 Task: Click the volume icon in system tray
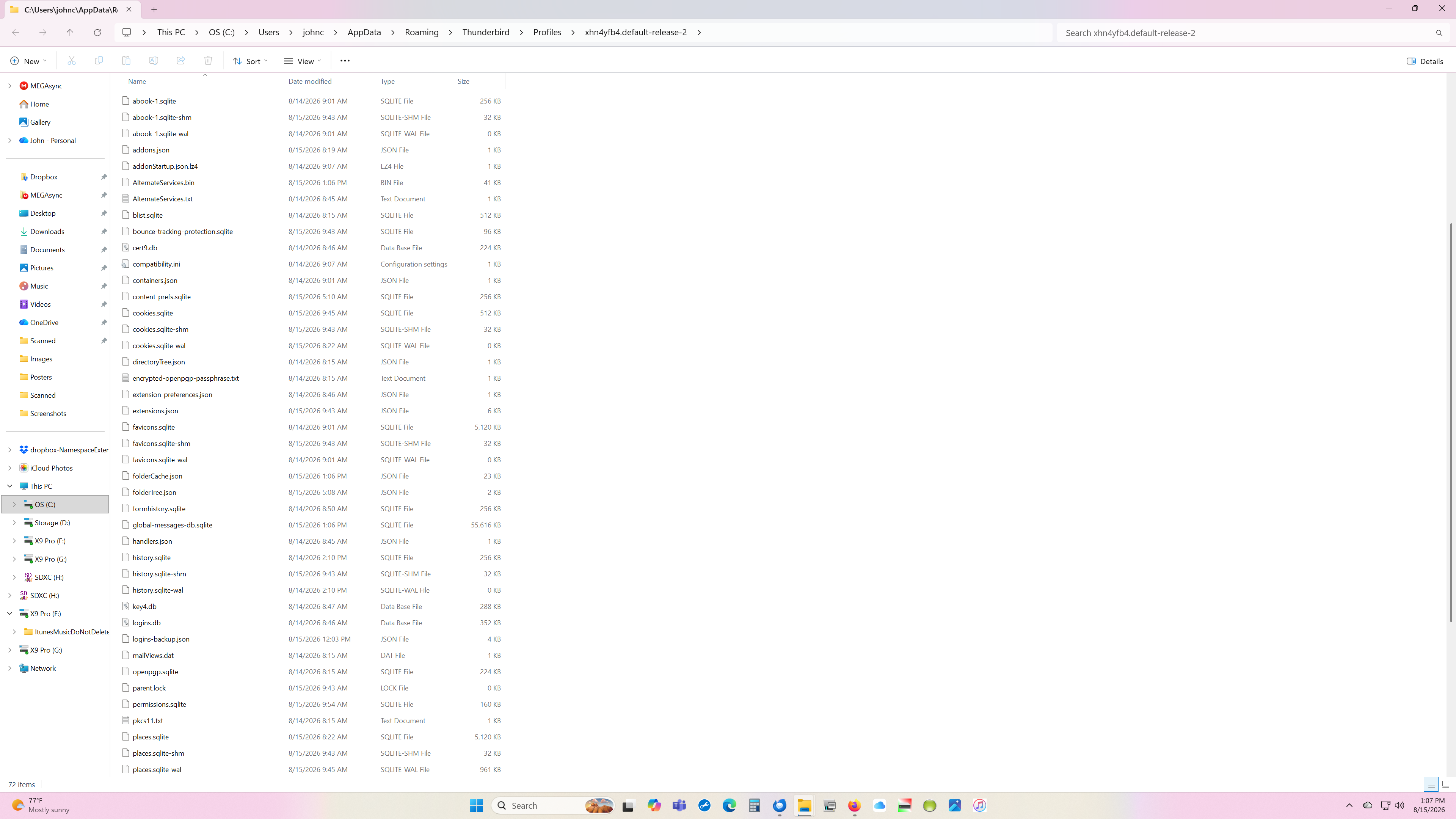(x=1400, y=805)
